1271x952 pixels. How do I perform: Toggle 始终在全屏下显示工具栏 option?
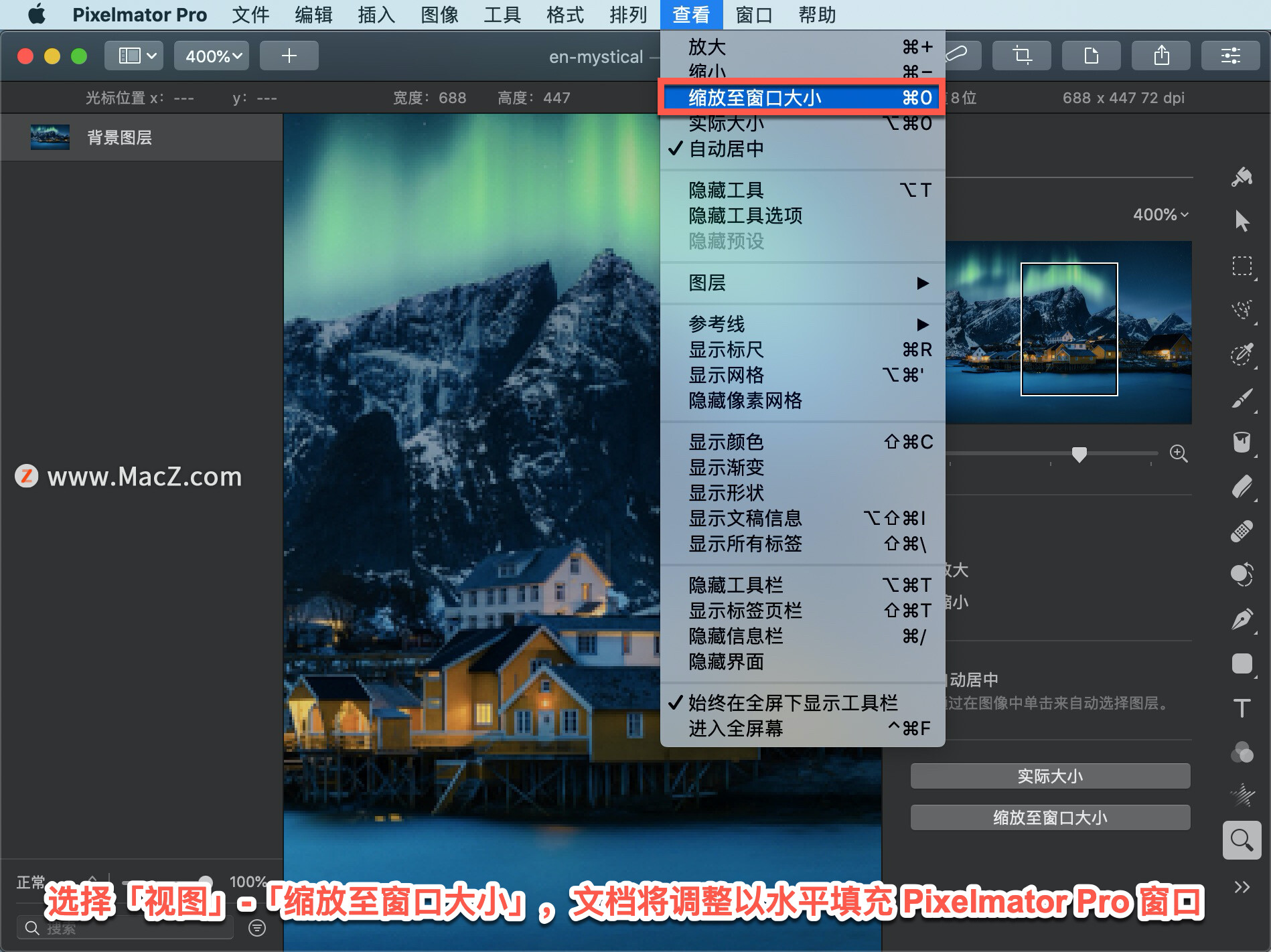[x=802, y=703]
